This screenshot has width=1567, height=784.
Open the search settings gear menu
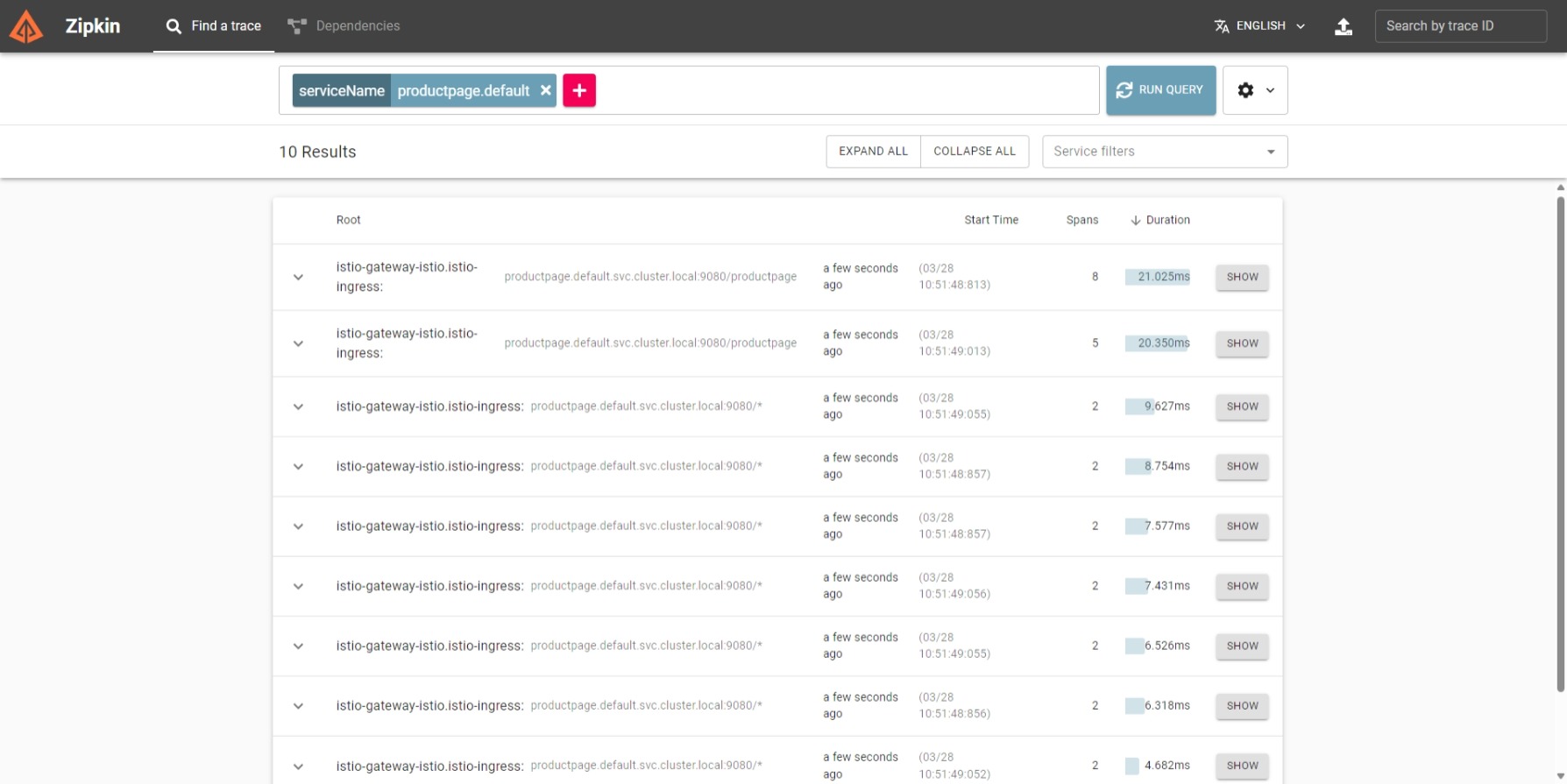[x=1255, y=90]
